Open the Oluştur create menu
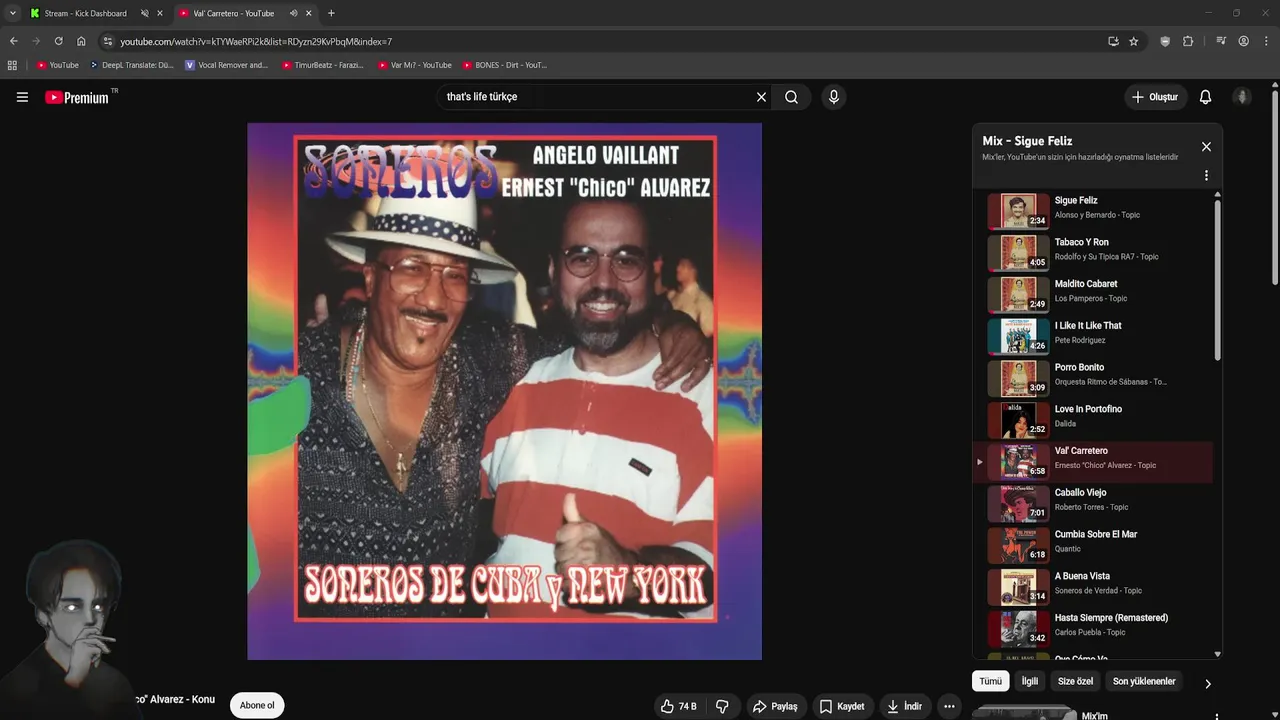The width and height of the screenshot is (1280, 720). 1154,97
